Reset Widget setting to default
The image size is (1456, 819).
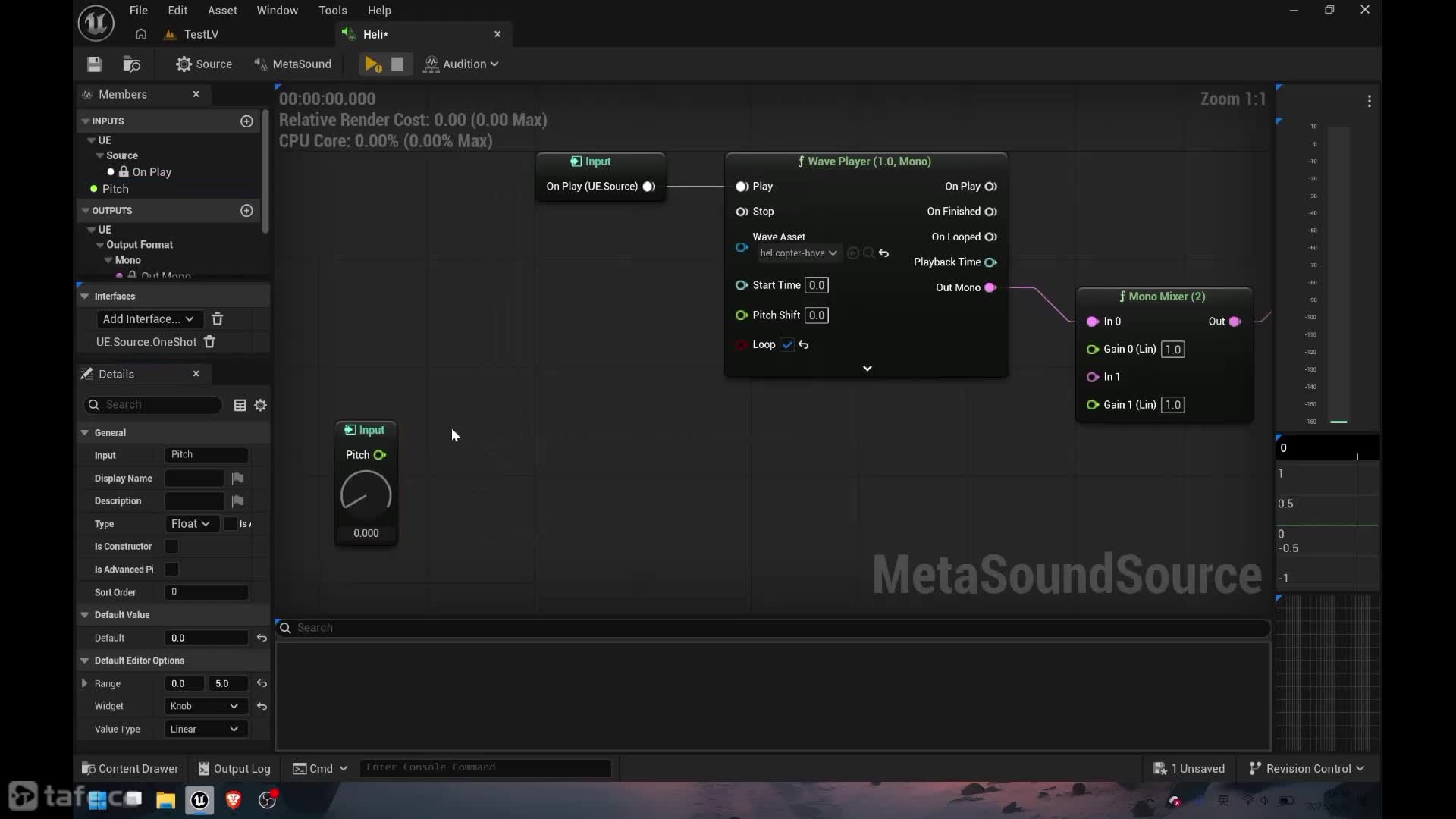pyautogui.click(x=262, y=707)
